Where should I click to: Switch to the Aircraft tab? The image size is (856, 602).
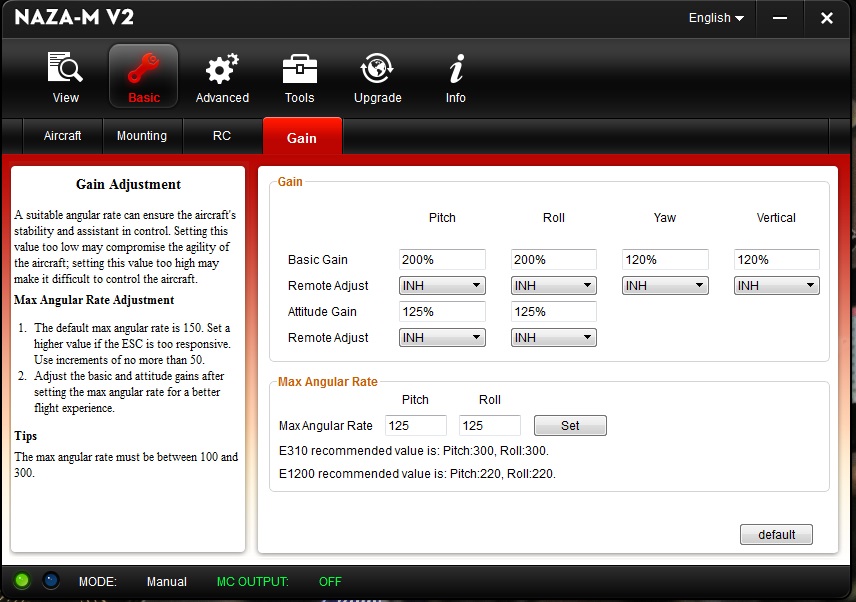(x=62, y=136)
